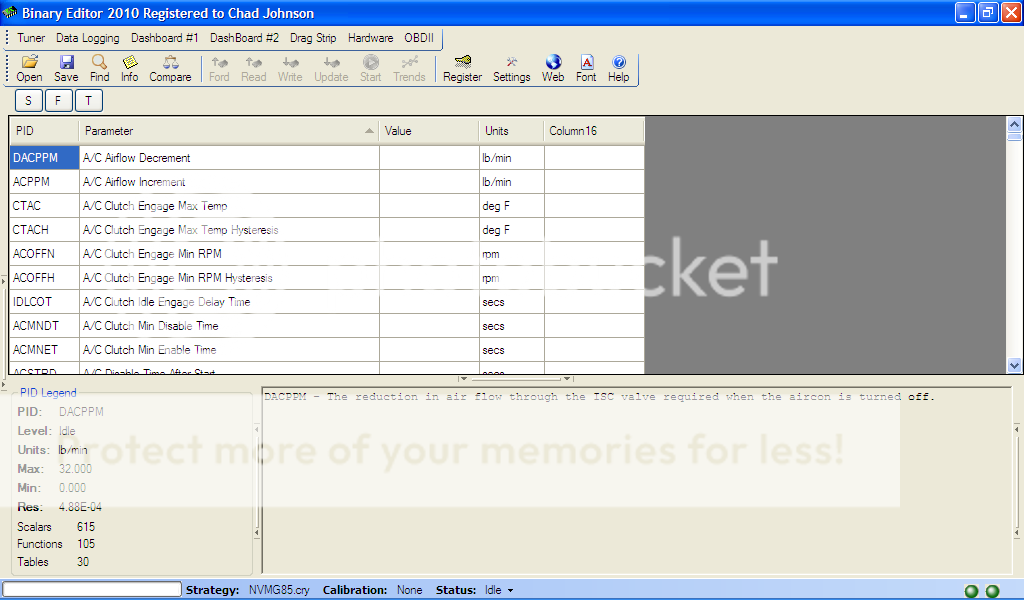Select 'A/C Airflow Decrement' parameter cell
Viewport: 1024px width, 600px height.
click(x=229, y=157)
